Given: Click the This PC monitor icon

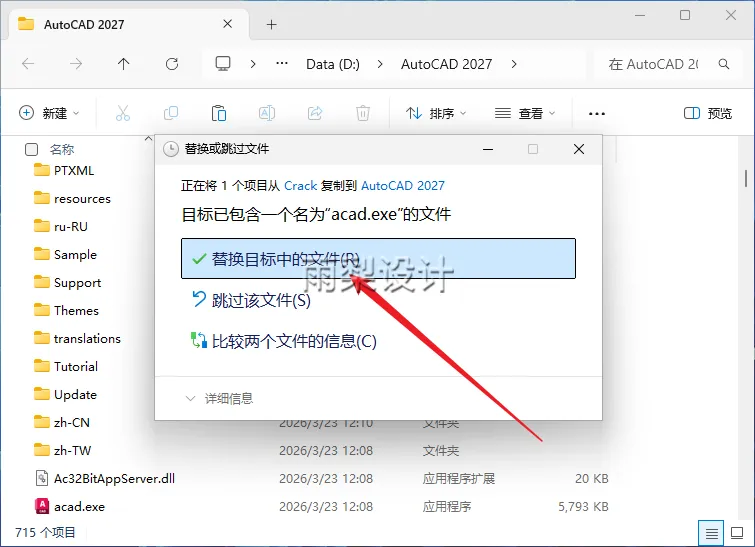Looking at the screenshot, I should point(222,64).
